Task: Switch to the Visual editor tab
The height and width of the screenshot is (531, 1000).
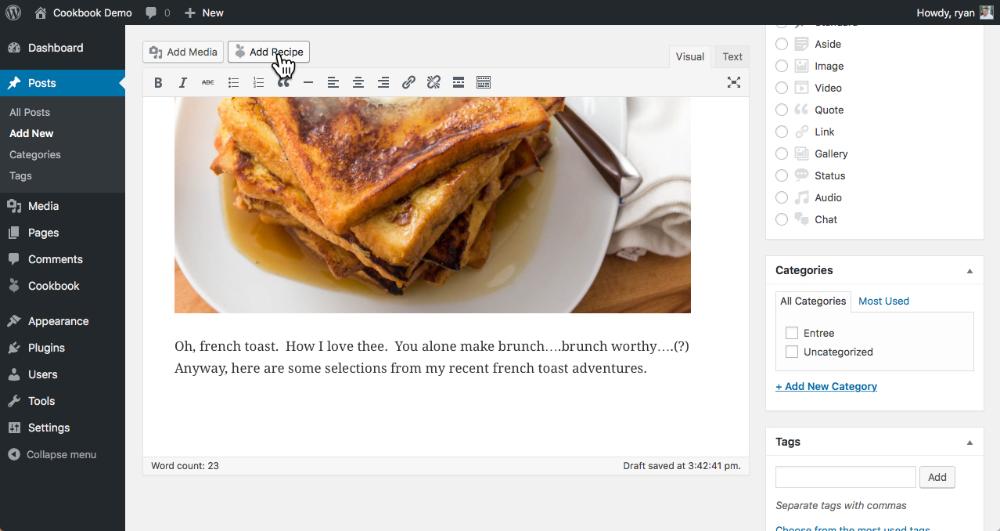Action: point(690,57)
